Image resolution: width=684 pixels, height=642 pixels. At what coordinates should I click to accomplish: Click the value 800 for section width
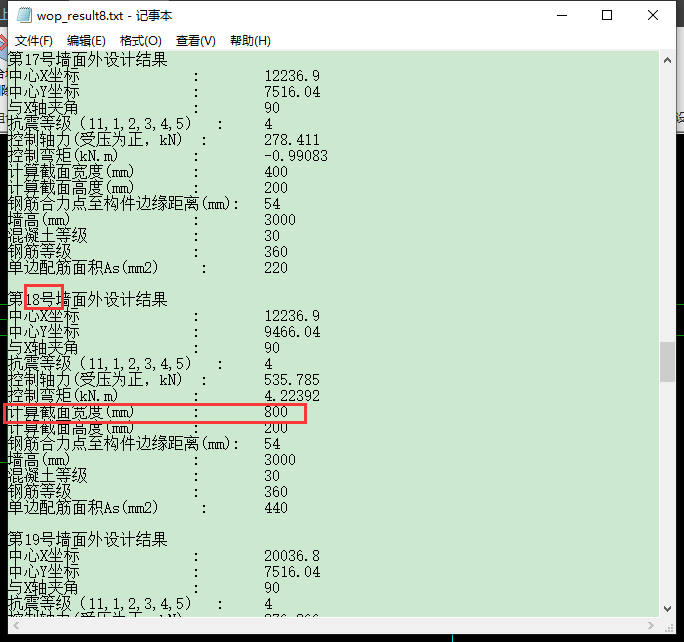[x=276, y=412]
